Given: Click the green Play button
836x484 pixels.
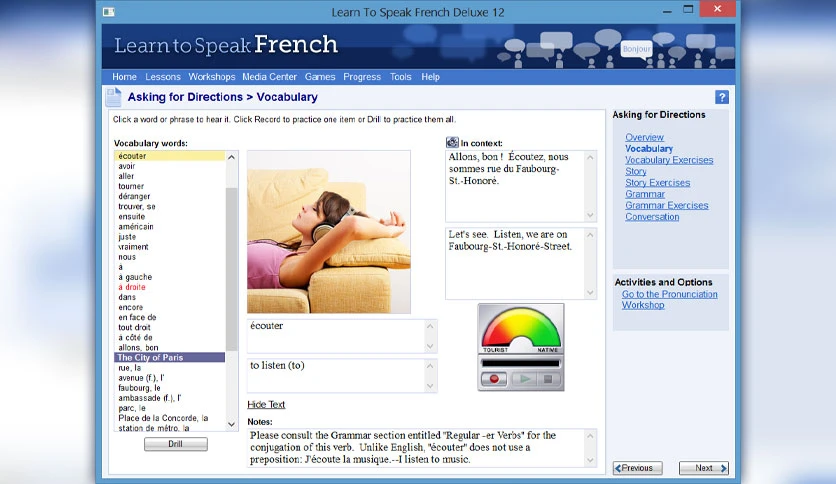Looking at the screenshot, I should point(525,379).
